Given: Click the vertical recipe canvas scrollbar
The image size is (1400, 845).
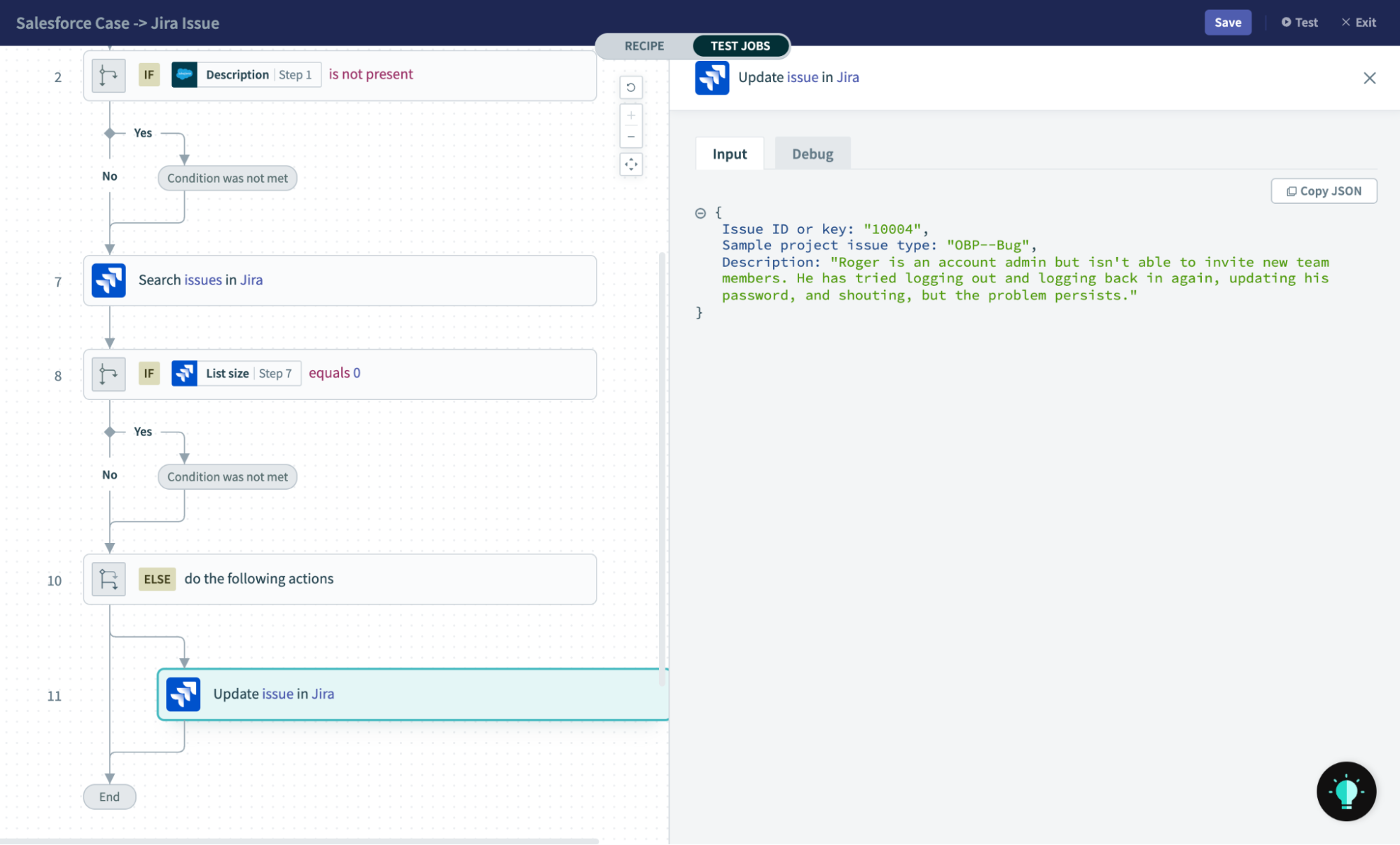Looking at the screenshot, I should point(662,468).
